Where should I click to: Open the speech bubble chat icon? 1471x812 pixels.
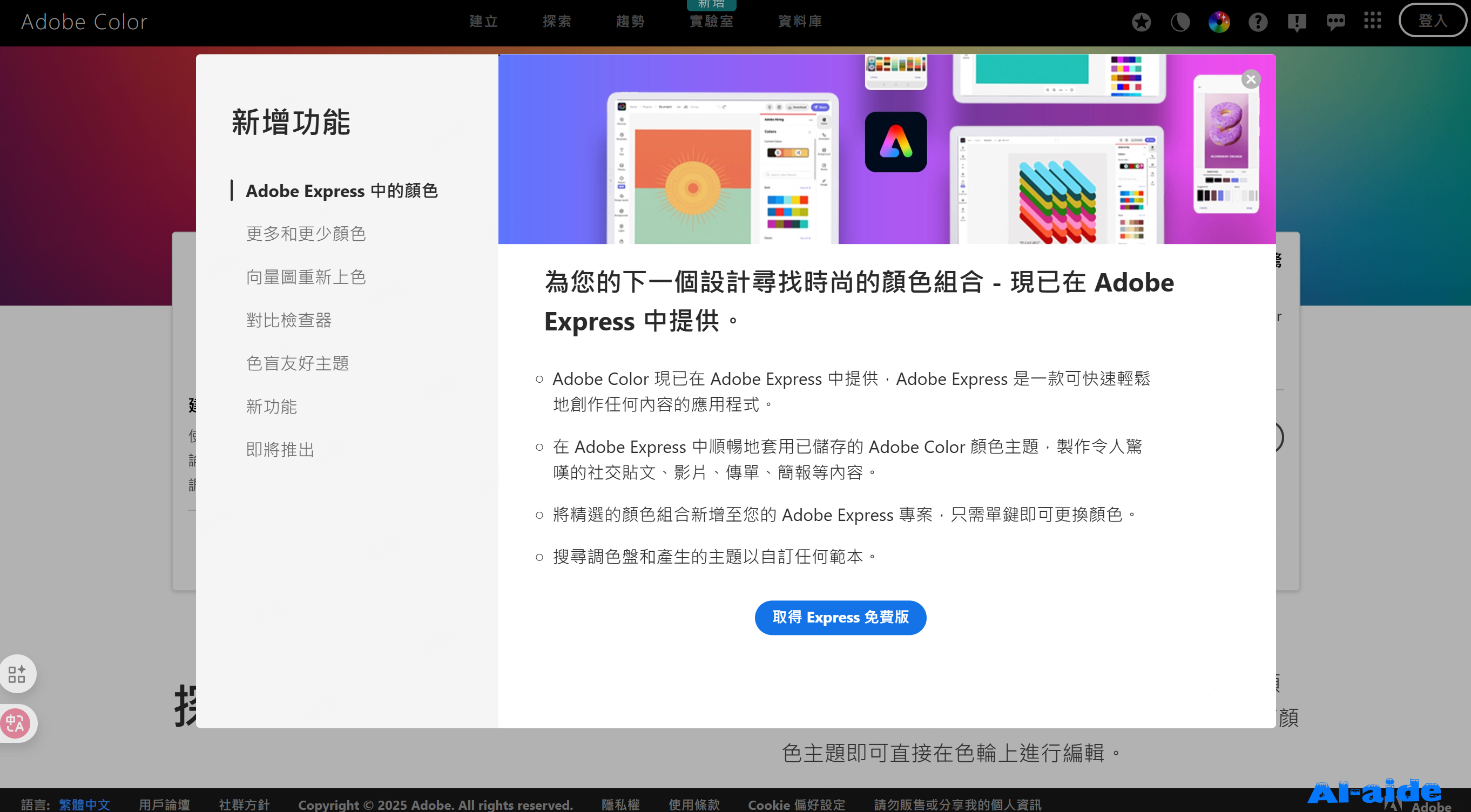coord(1335,22)
